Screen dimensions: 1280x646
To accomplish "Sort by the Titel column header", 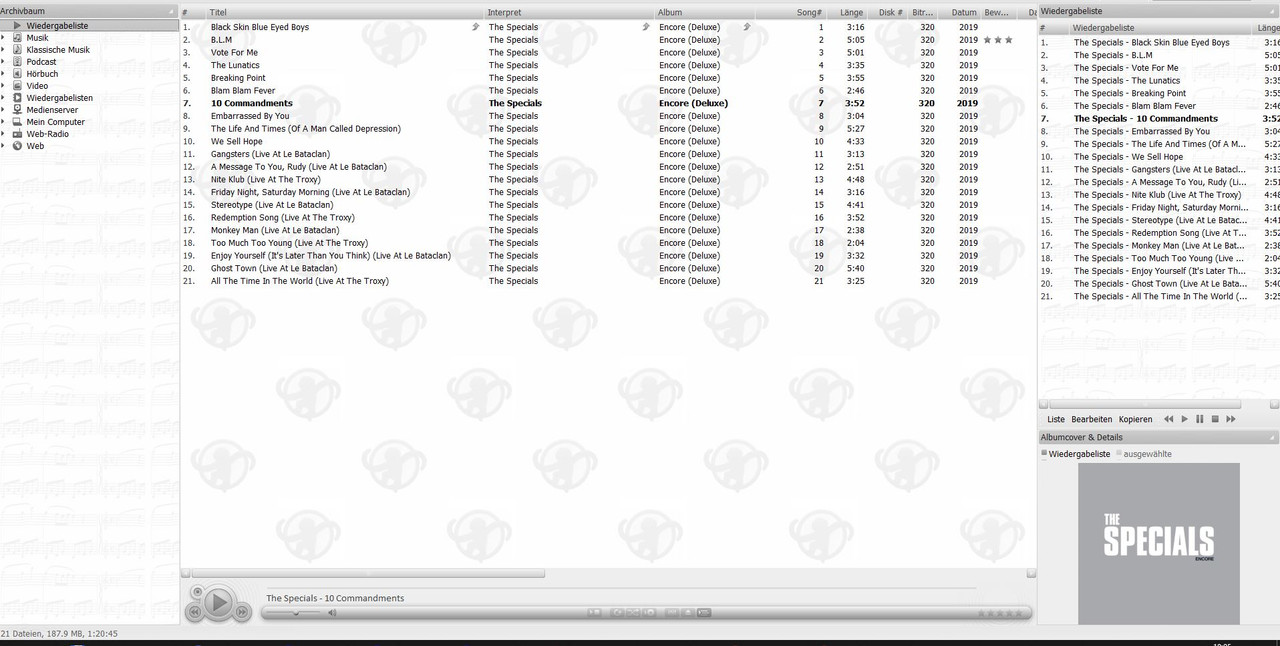I will pos(345,12).
